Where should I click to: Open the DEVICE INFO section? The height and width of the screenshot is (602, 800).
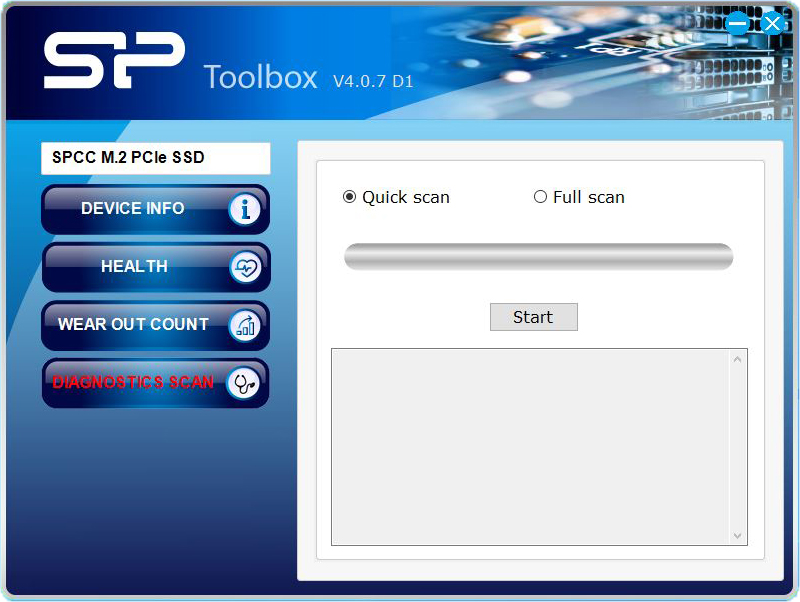(133, 209)
